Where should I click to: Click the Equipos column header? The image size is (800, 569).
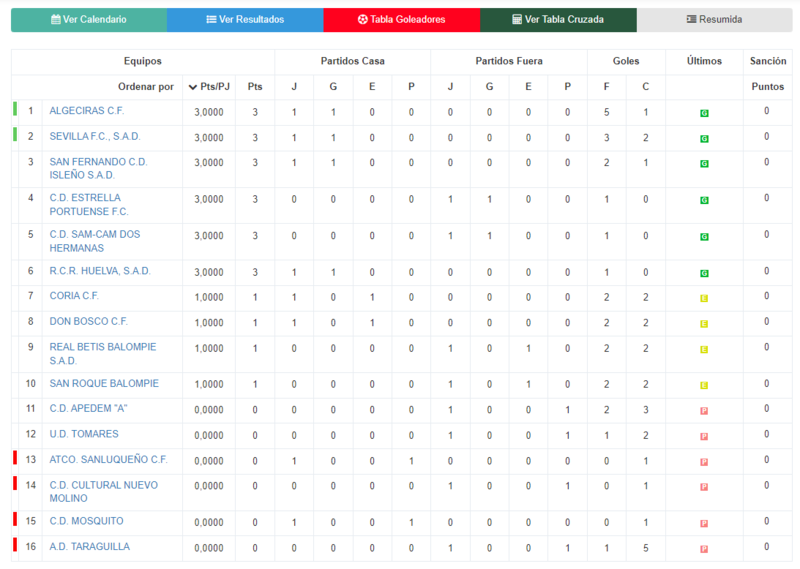click(143, 61)
